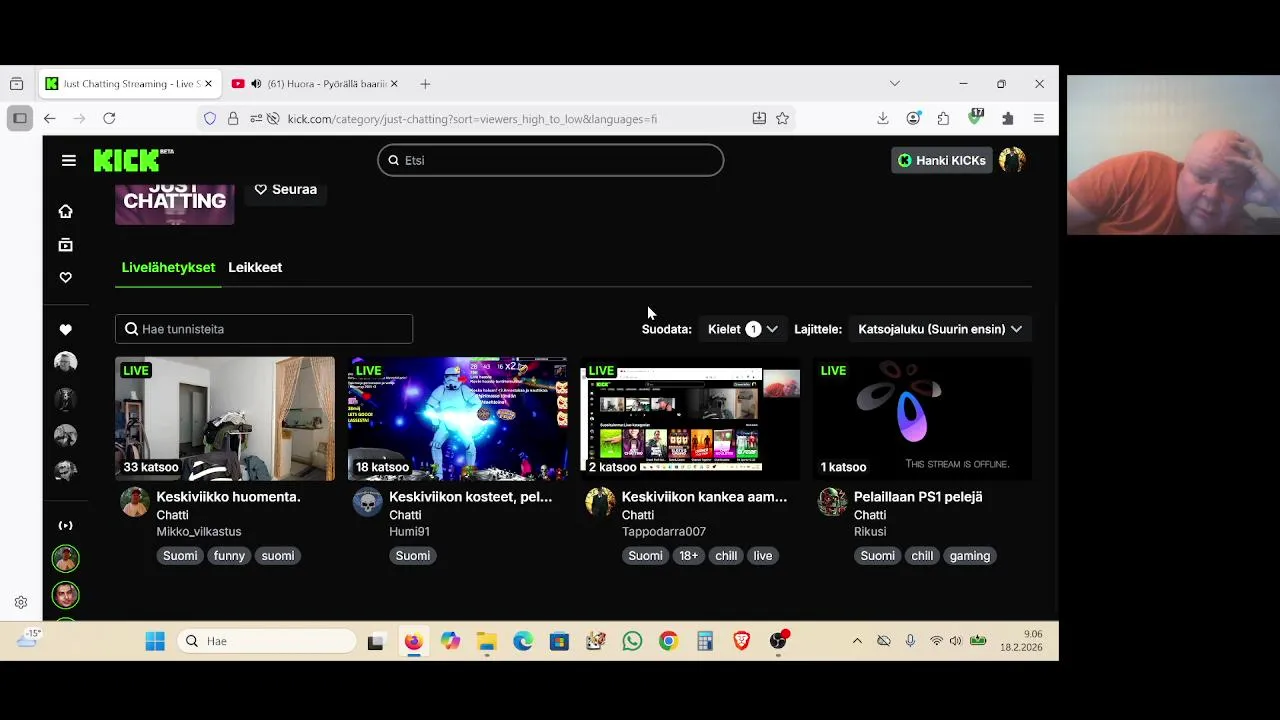Switch to the YouTube Huora tab

[315, 84]
